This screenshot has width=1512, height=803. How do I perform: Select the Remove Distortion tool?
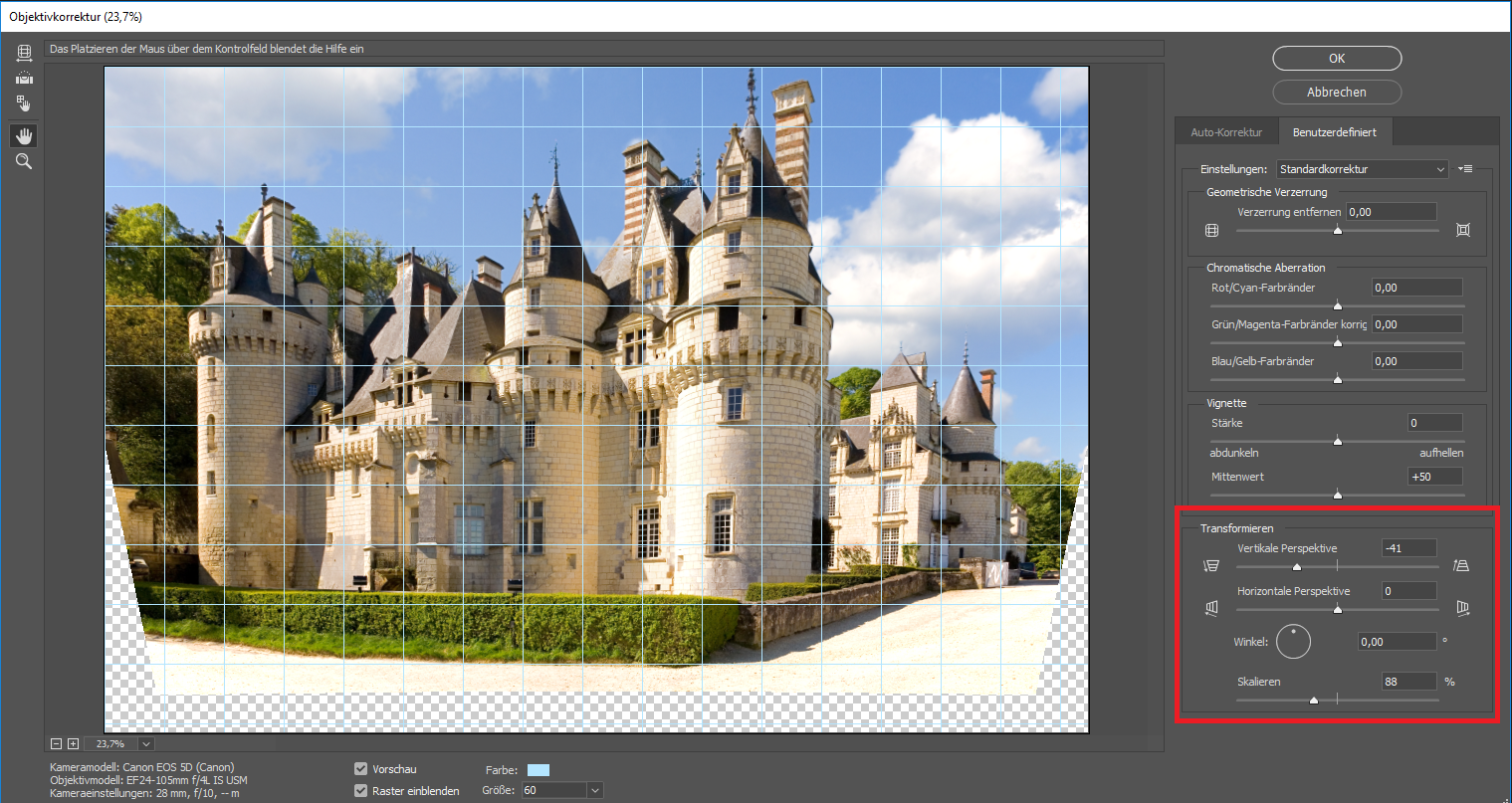[24, 53]
